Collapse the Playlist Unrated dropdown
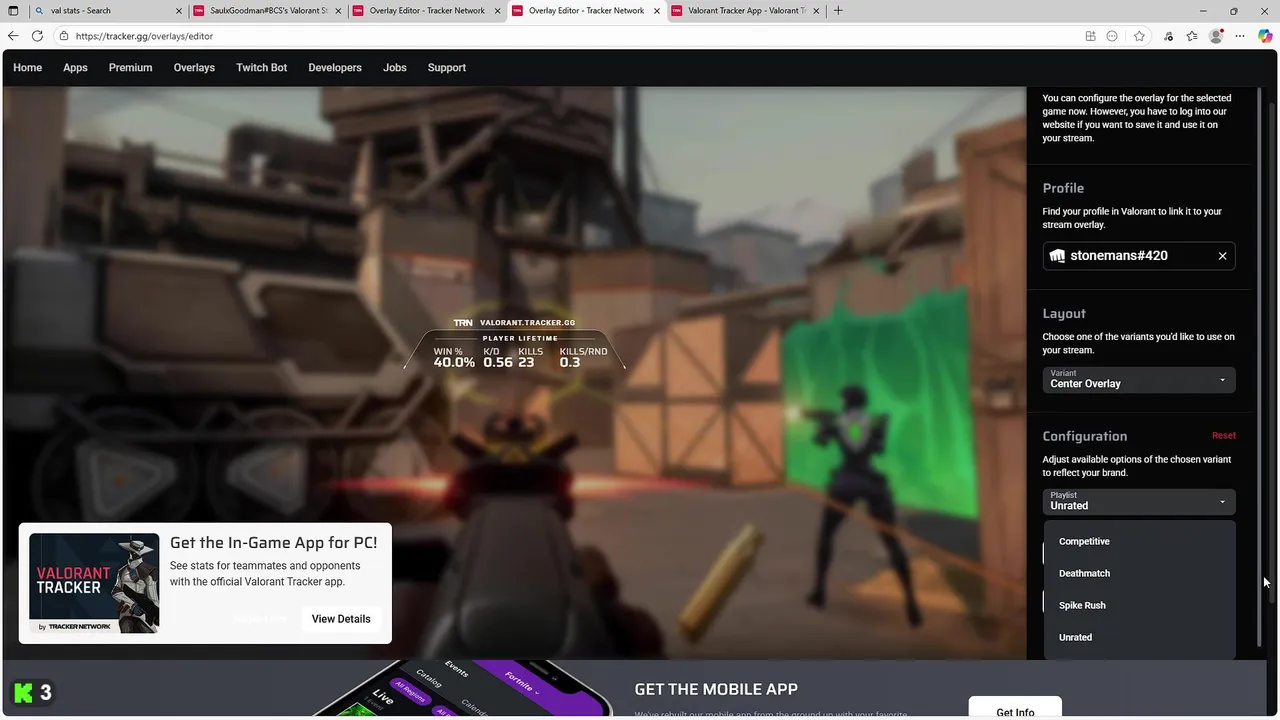The image size is (1280, 720). coord(1139,501)
